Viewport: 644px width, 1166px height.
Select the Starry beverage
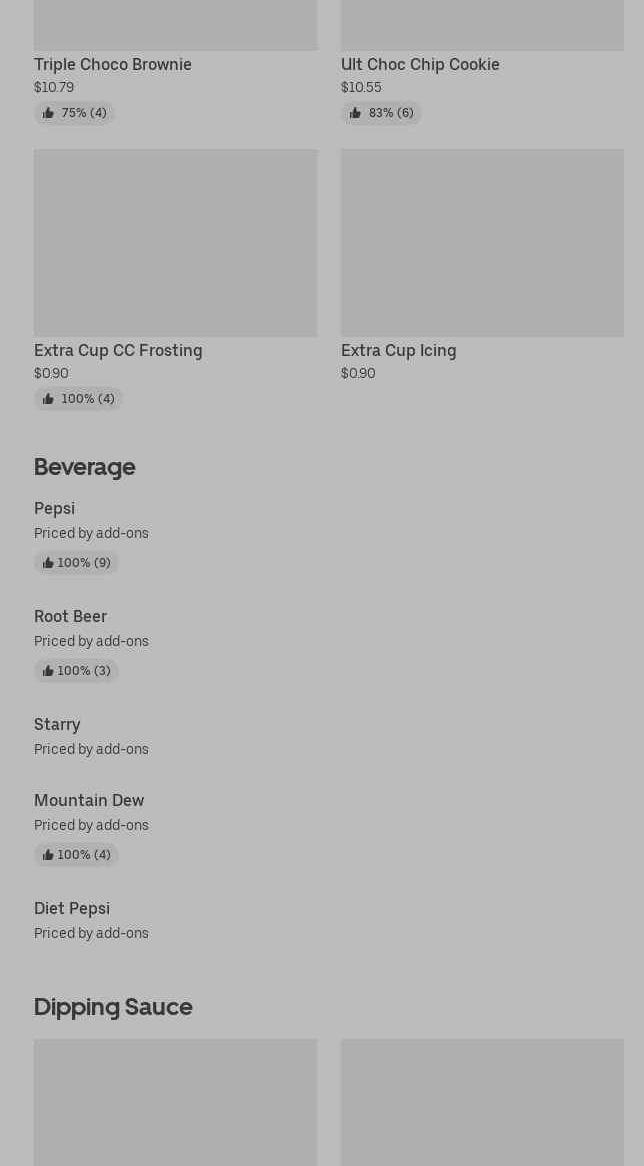[57, 724]
